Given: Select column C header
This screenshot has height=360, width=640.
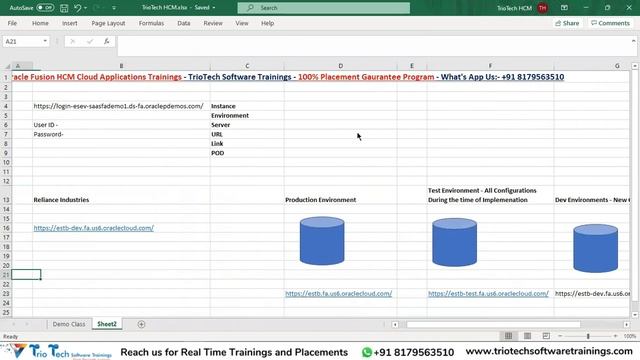Looking at the screenshot, I should [x=247, y=66].
